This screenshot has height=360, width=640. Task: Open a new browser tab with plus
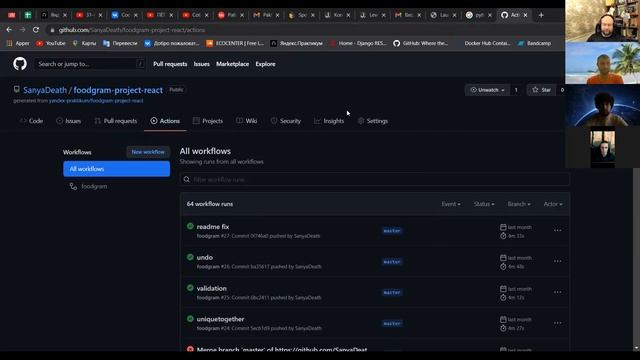click(541, 15)
